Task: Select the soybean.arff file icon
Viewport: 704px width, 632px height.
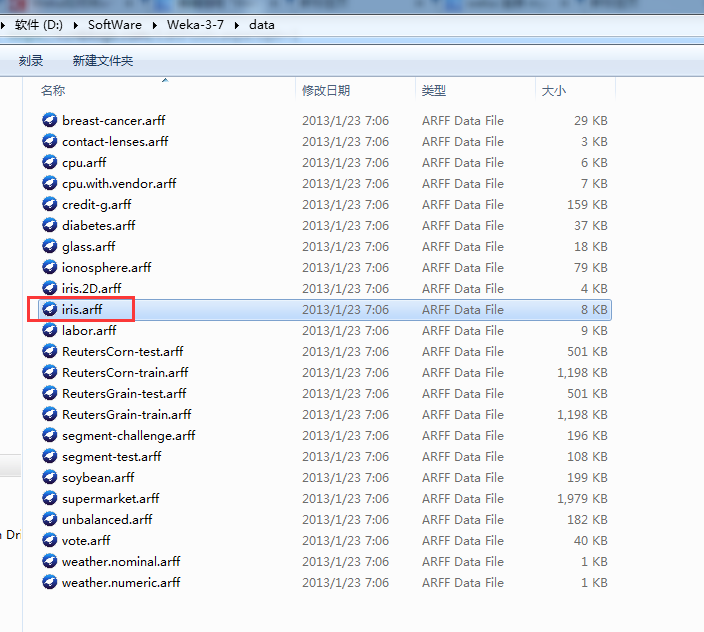Action: (x=49, y=477)
